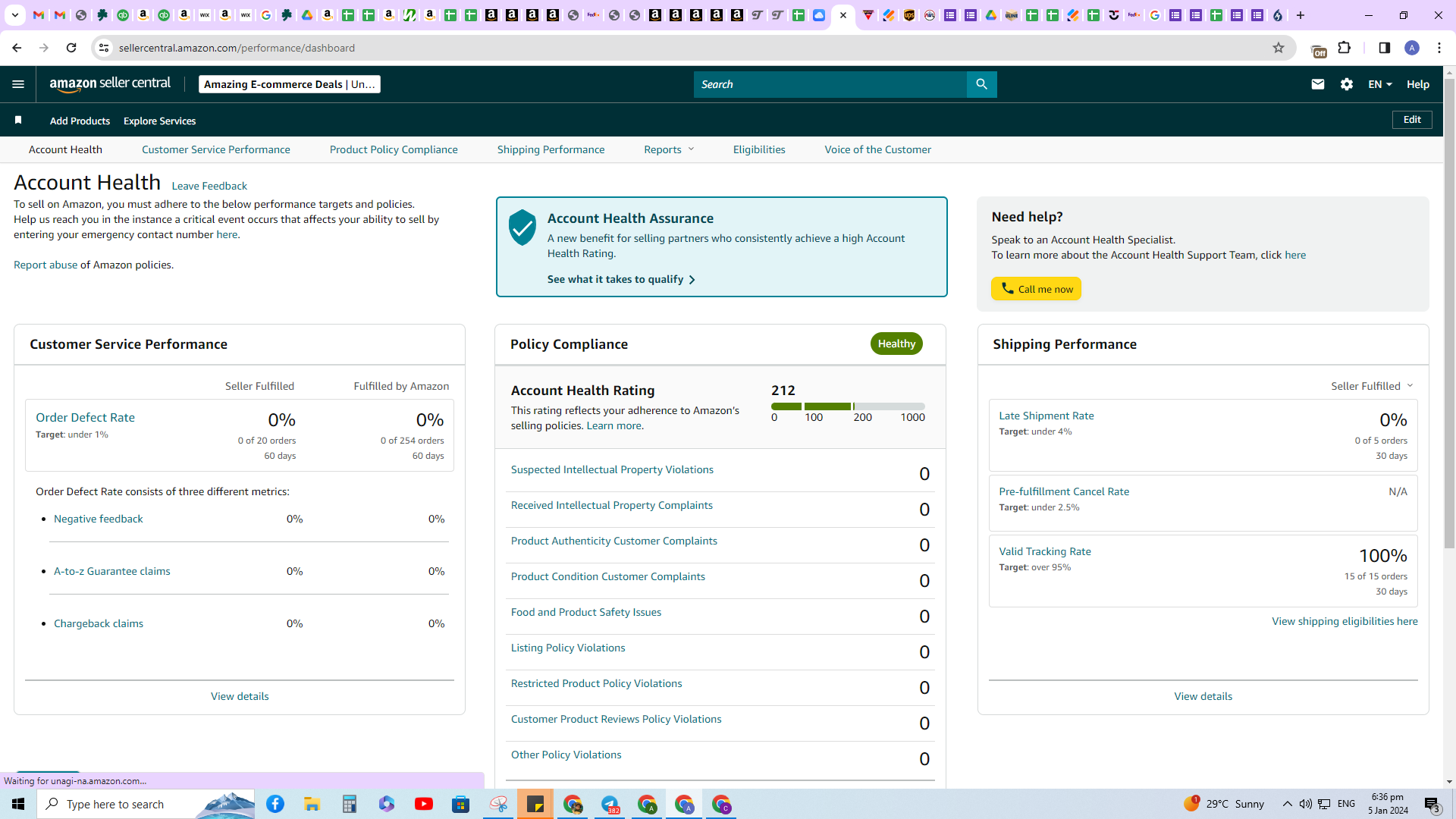The image size is (1456, 819).
Task: View site information icon in the address bar
Action: [104, 48]
